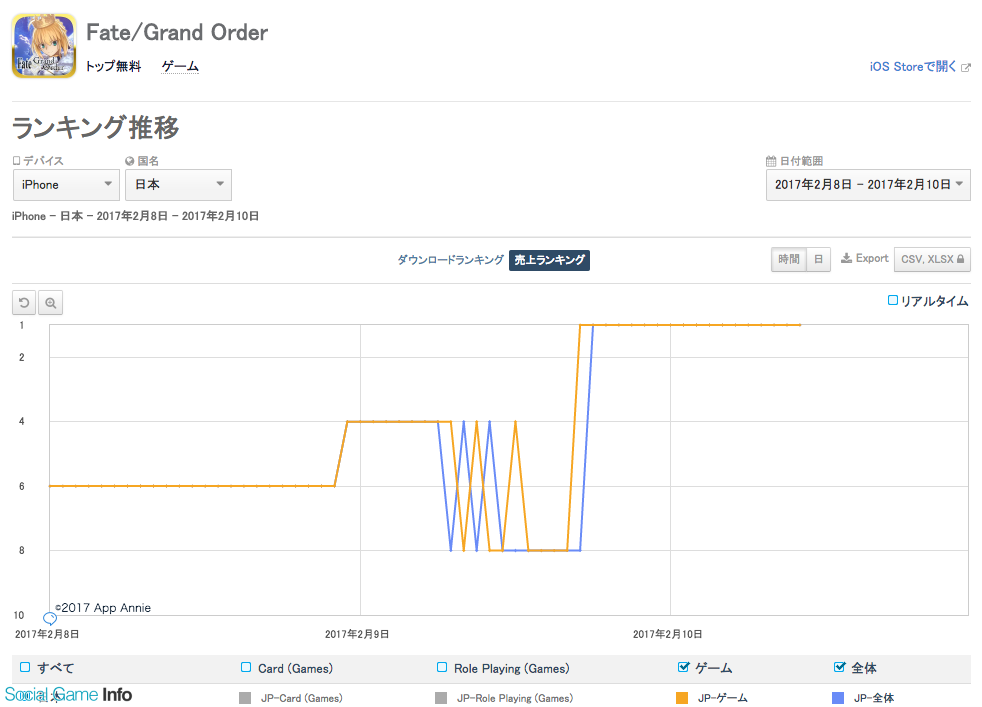
Task: Click the トップ無料 label
Action: tap(113, 66)
